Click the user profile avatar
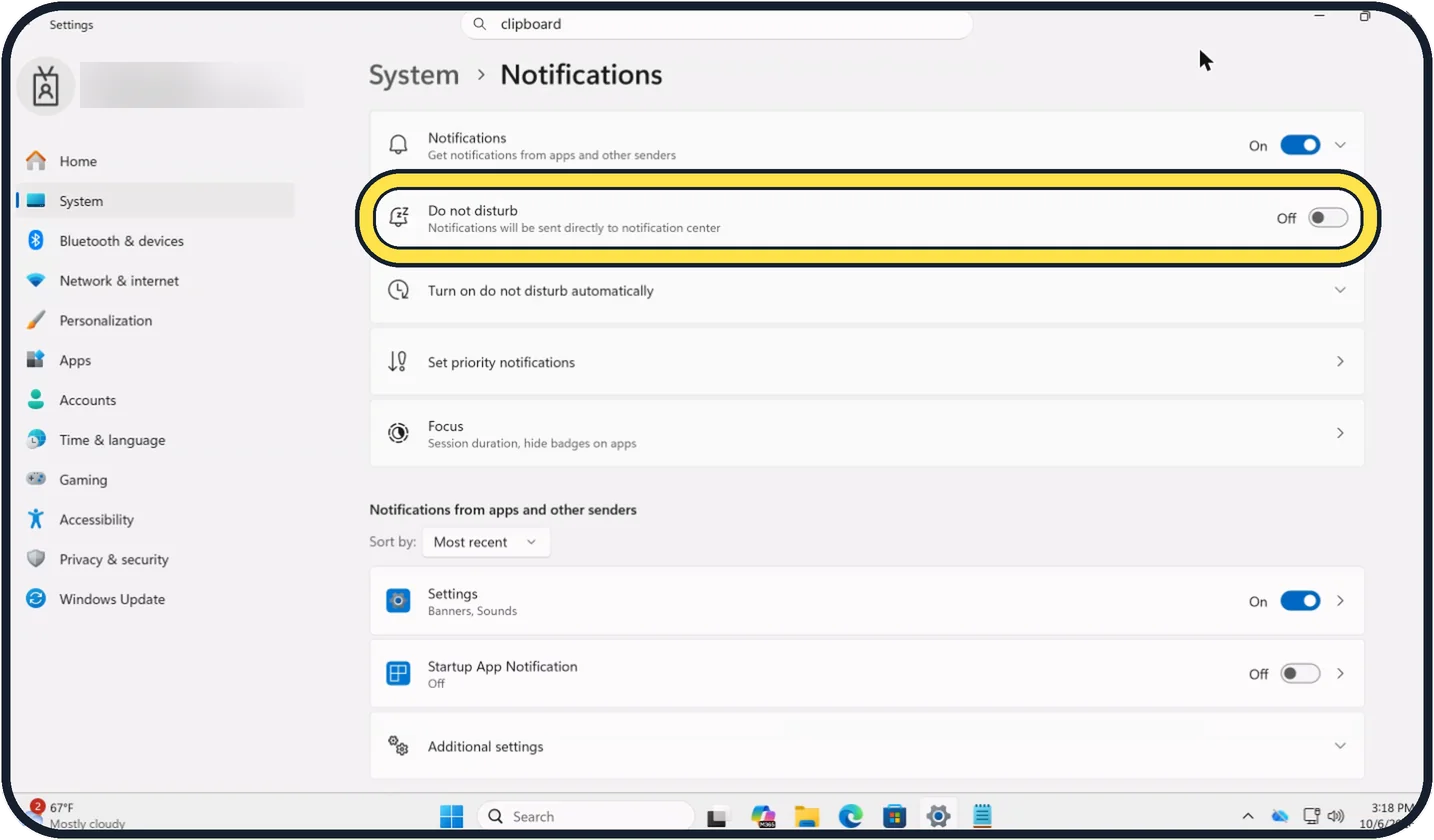This screenshot has width=1434, height=840. click(45, 86)
